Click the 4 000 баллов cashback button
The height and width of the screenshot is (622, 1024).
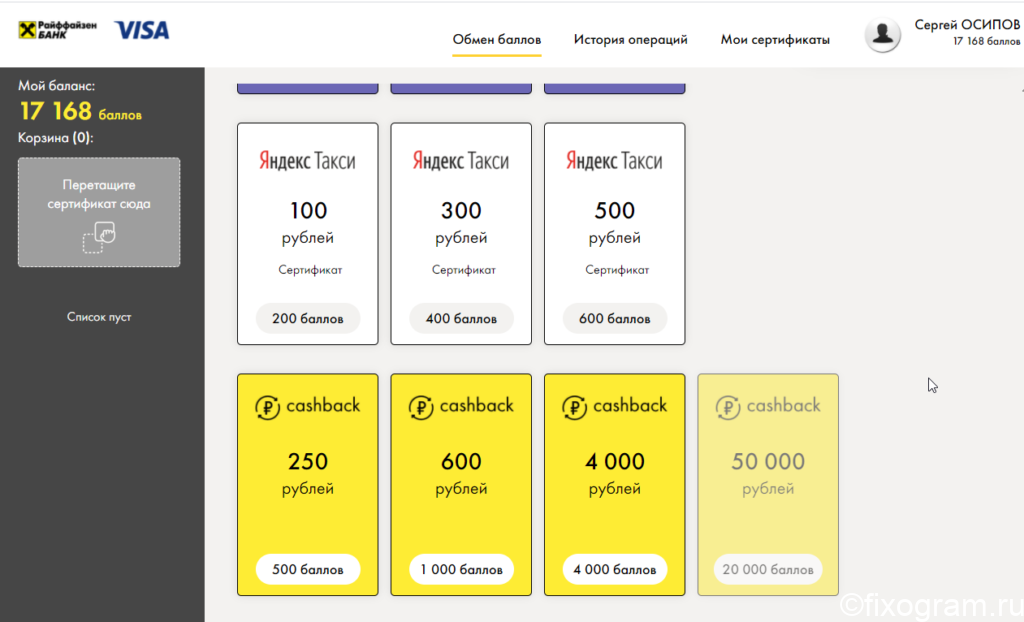615,570
